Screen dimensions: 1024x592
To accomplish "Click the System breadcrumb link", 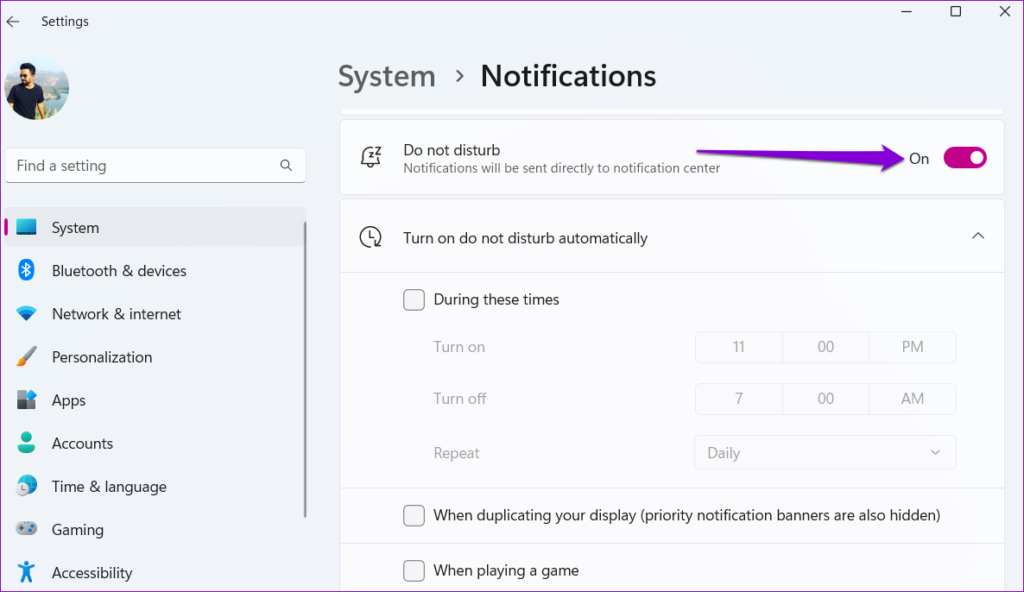I will [x=386, y=75].
